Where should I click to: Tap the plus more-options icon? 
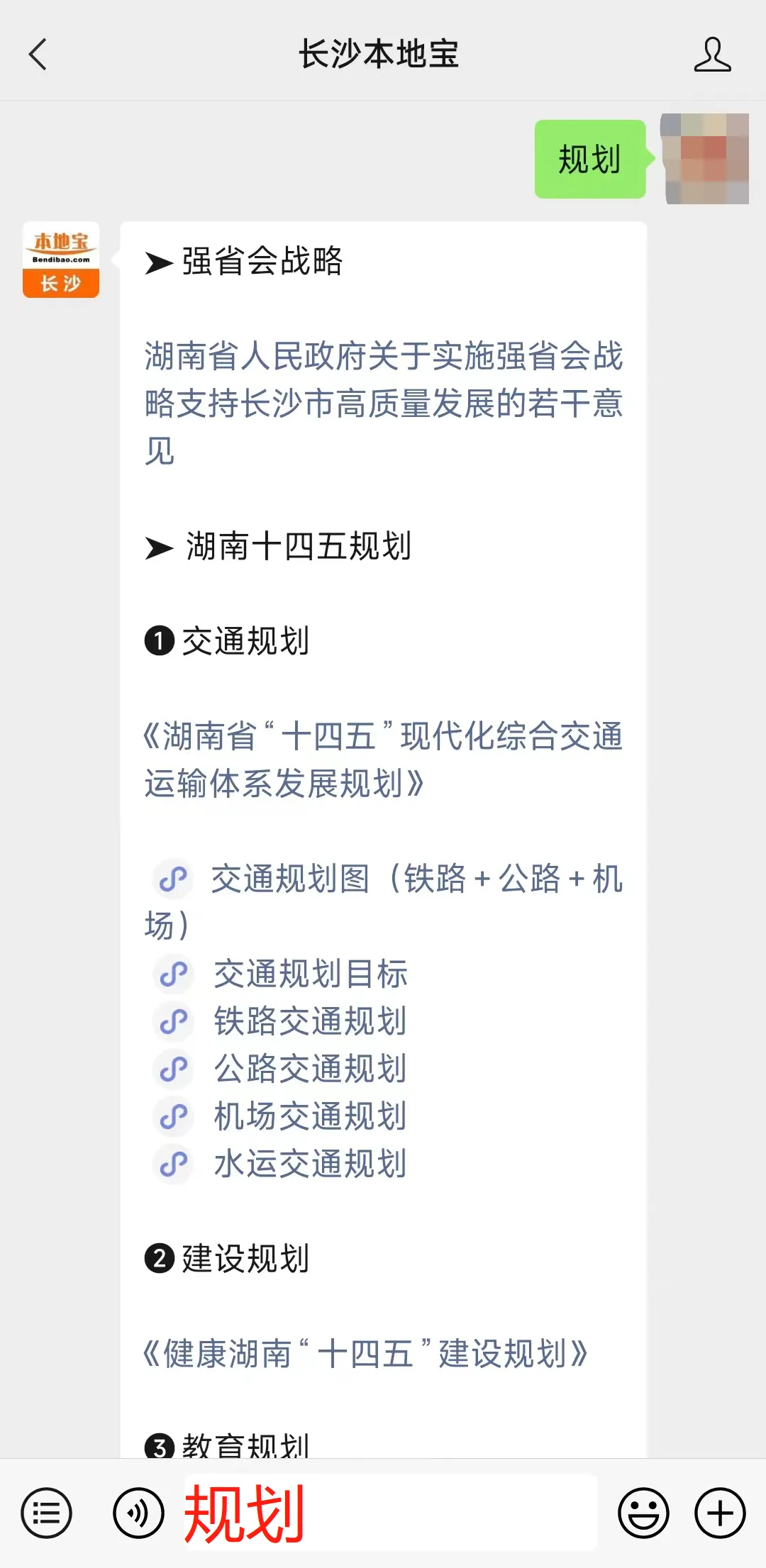point(720,1513)
